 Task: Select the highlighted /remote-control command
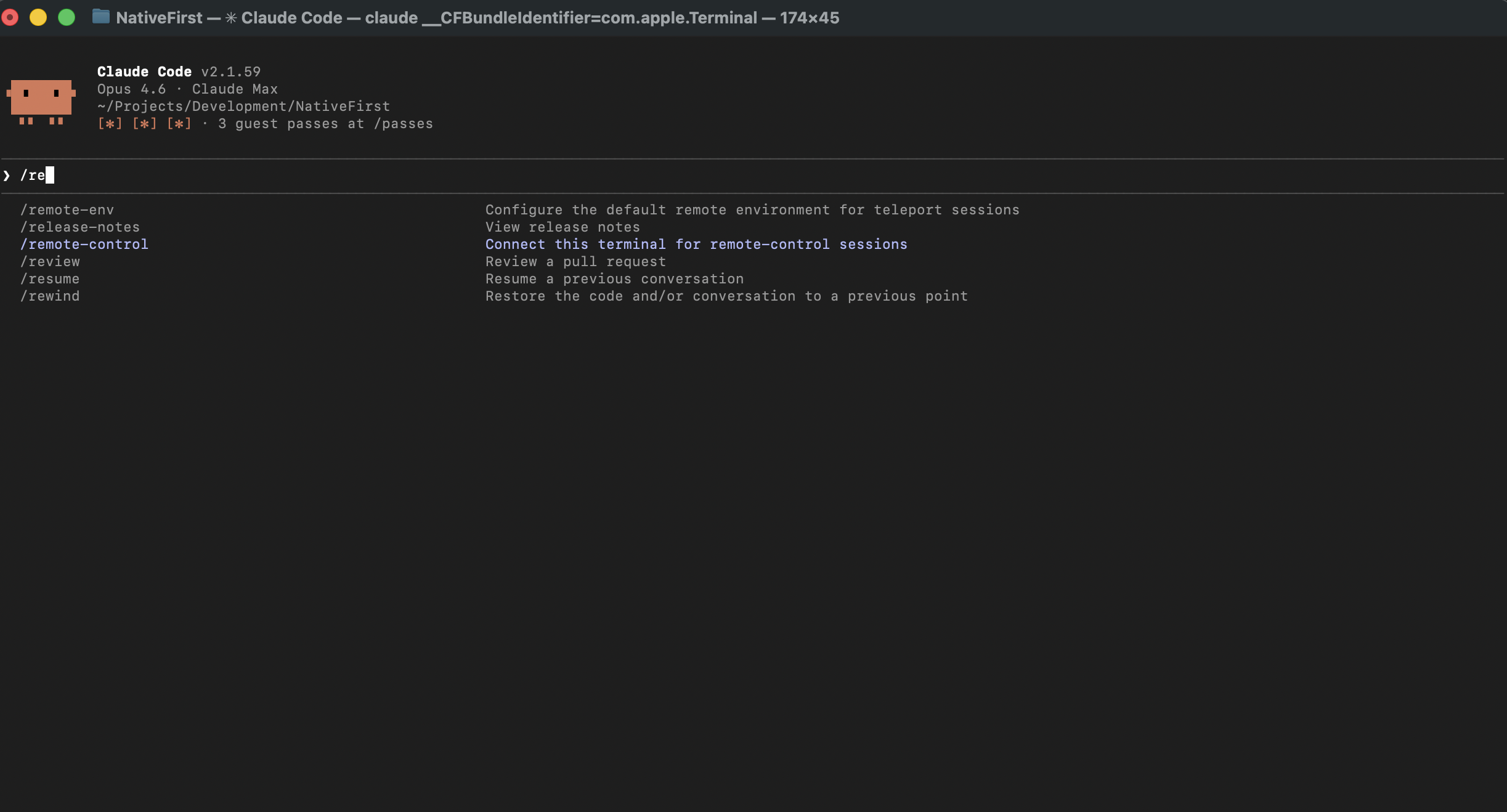(x=84, y=244)
